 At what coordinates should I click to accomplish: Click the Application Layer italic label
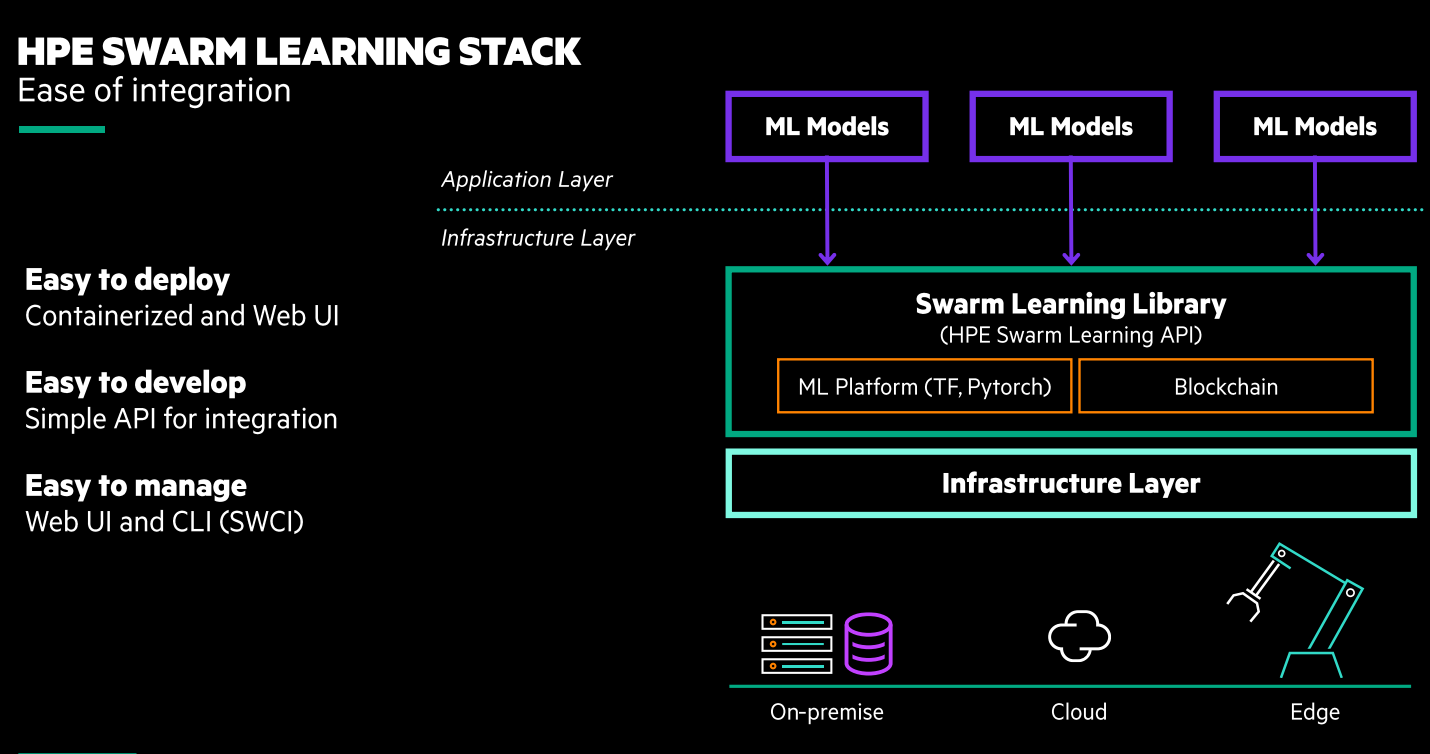[x=527, y=180]
